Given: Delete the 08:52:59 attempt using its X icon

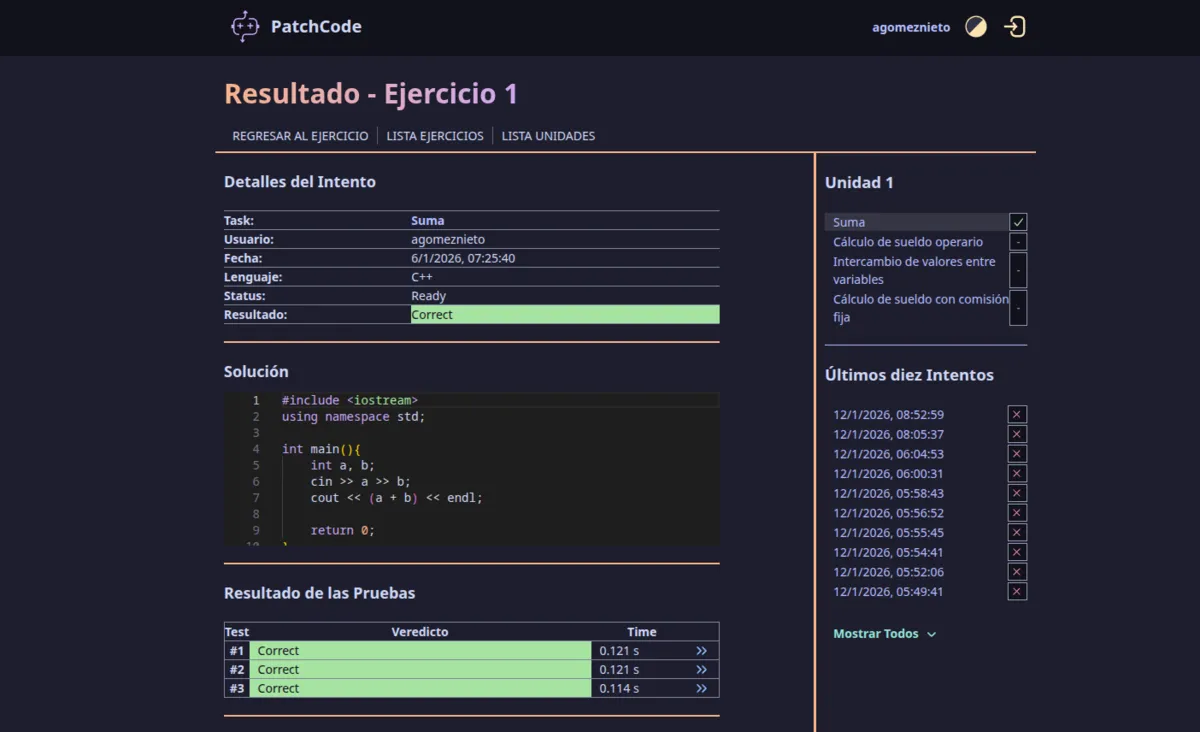Looking at the screenshot, I should pyautogui.click(x=1016, y=414).
